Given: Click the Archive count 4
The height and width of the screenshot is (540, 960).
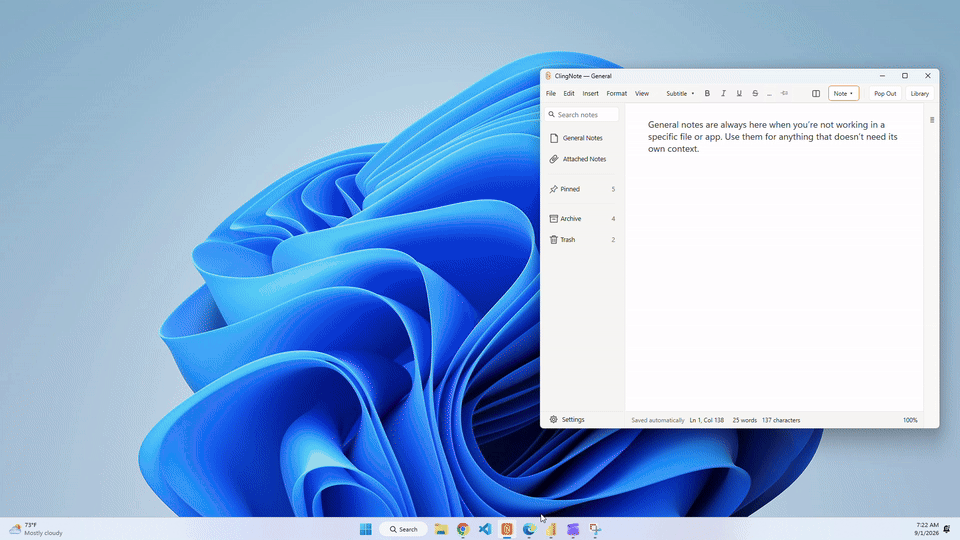Looking at the screenshot, I should pyautogui.click(x=613, y=219).
